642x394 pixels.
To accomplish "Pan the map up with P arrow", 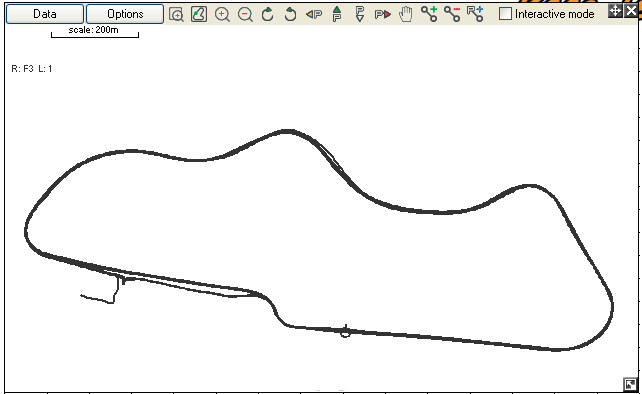I will tap(337, 14).
